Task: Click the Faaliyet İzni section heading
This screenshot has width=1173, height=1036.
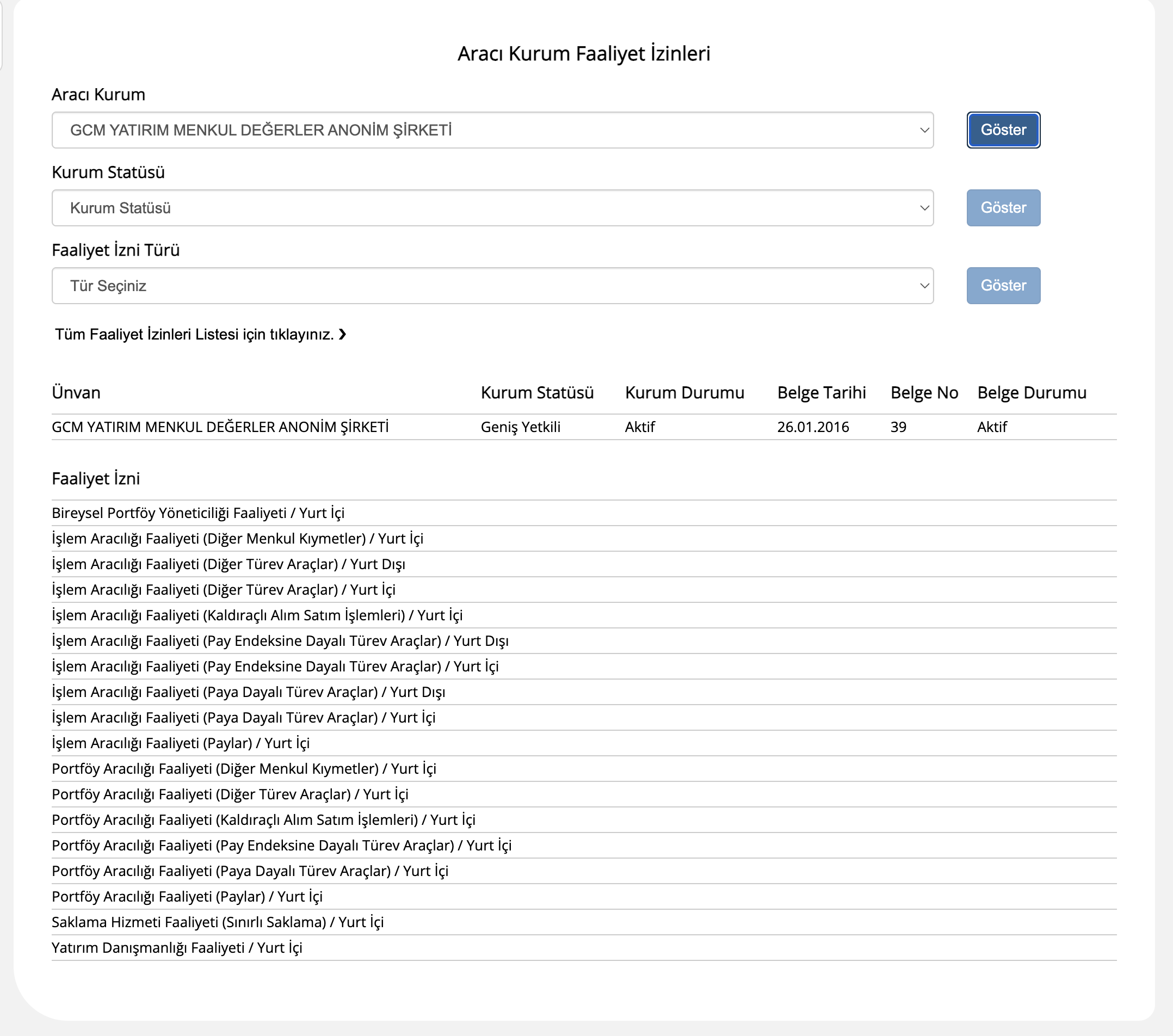Action: pyautogui.click(x=96, y=479)
